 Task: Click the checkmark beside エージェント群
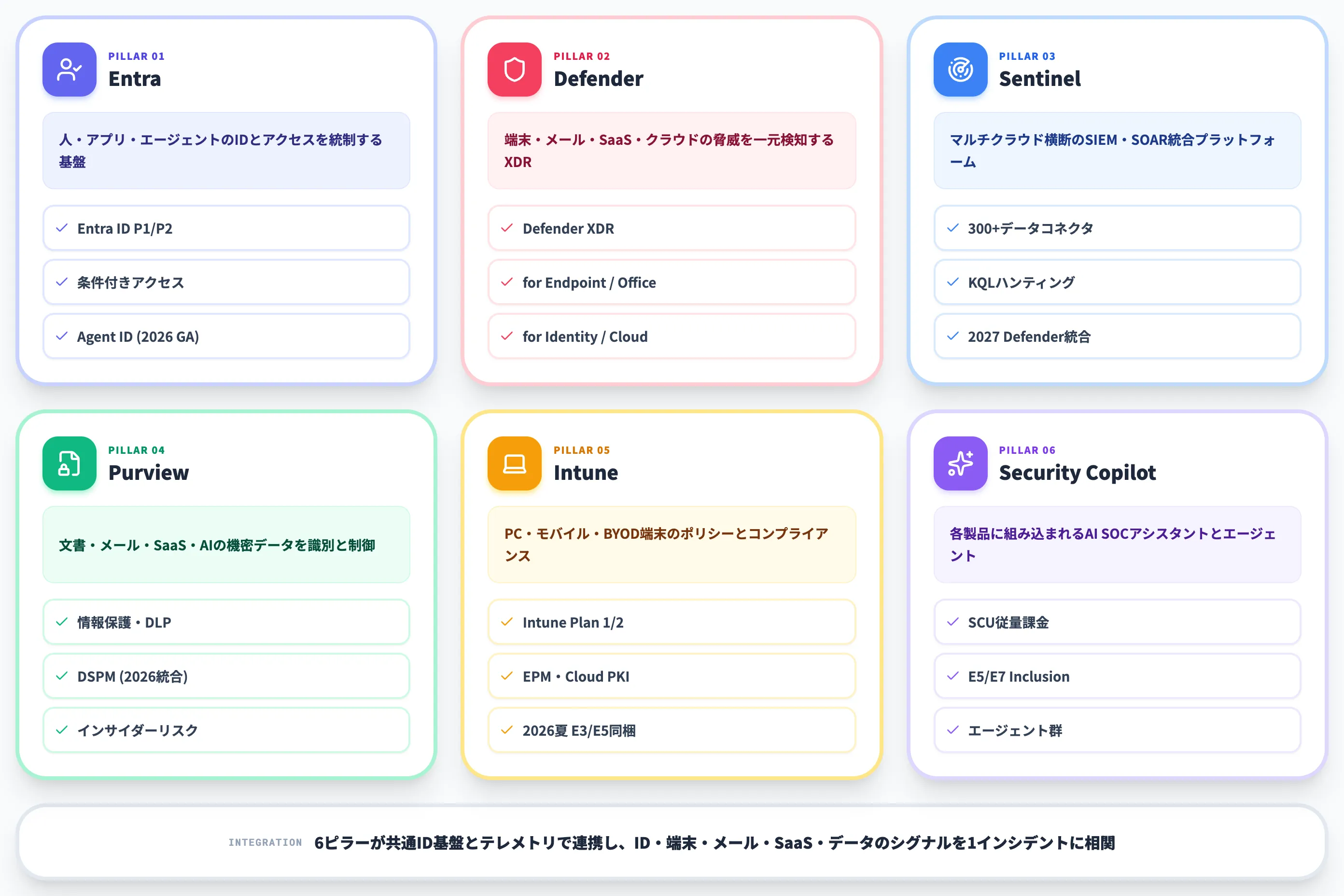(952, 730)
